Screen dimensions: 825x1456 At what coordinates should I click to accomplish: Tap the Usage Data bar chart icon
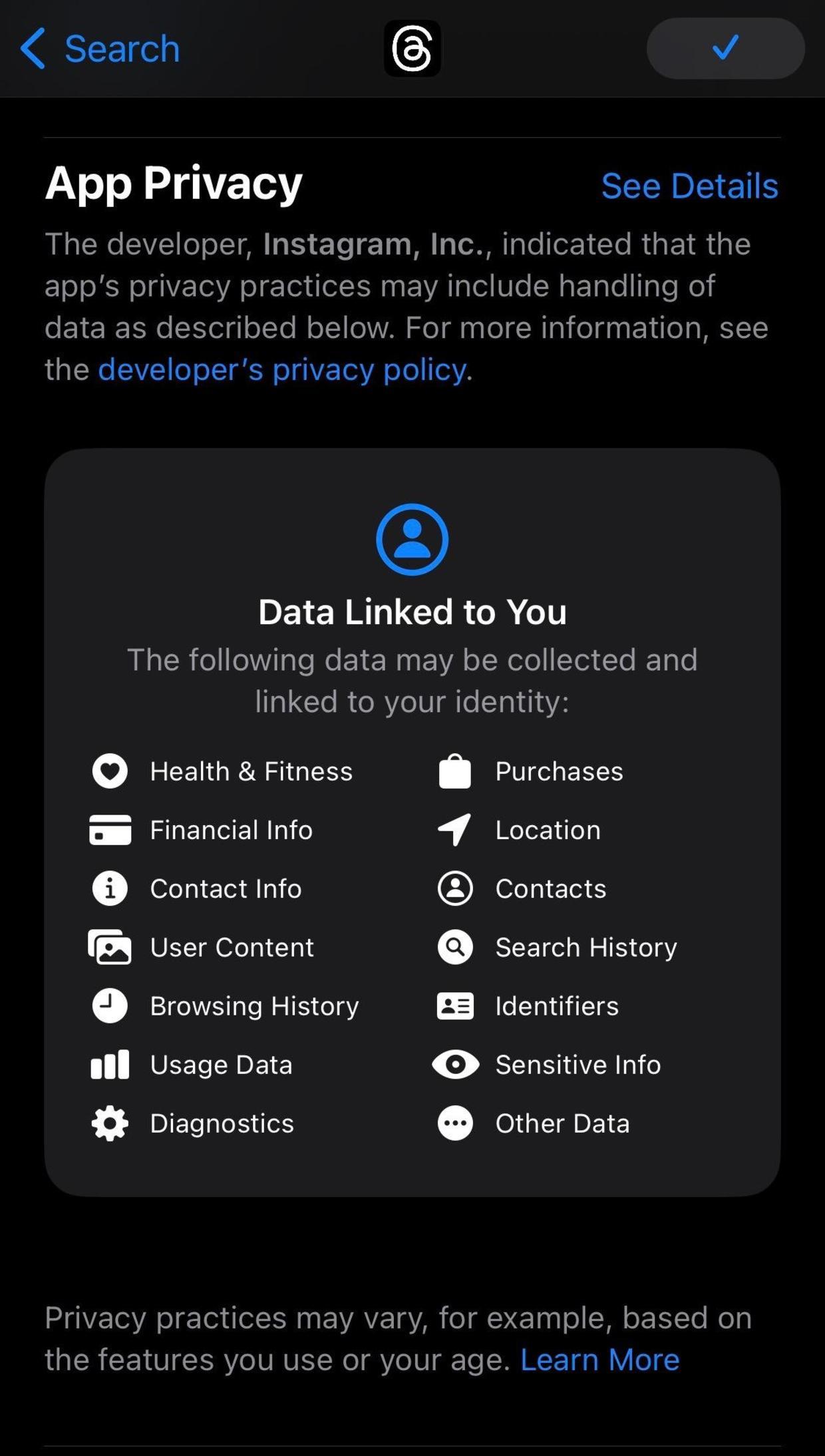110,1065
